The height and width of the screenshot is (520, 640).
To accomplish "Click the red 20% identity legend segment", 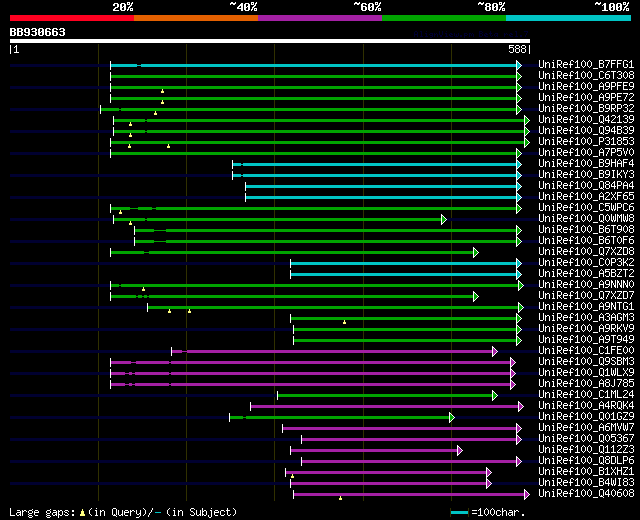I will [x=72, y=18].
